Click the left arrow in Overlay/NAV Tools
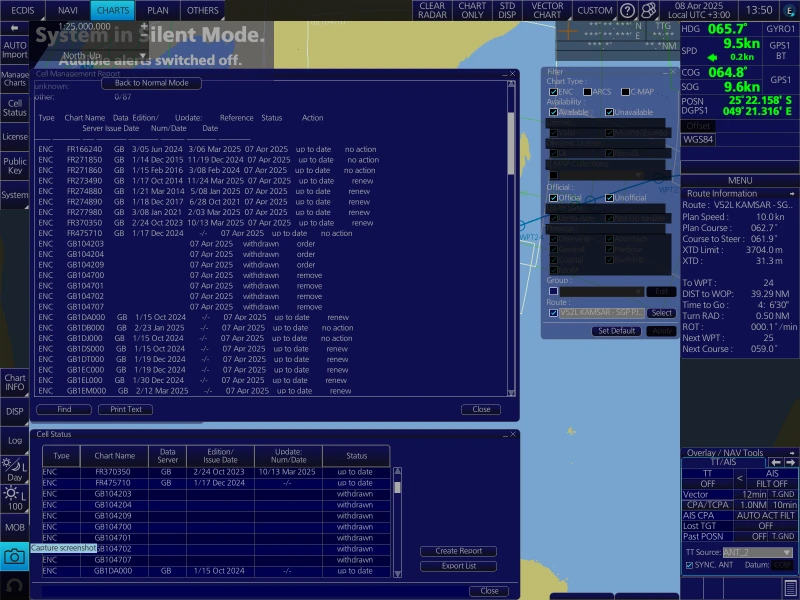The height and width of the screenshot is (600, 800). 776,462
